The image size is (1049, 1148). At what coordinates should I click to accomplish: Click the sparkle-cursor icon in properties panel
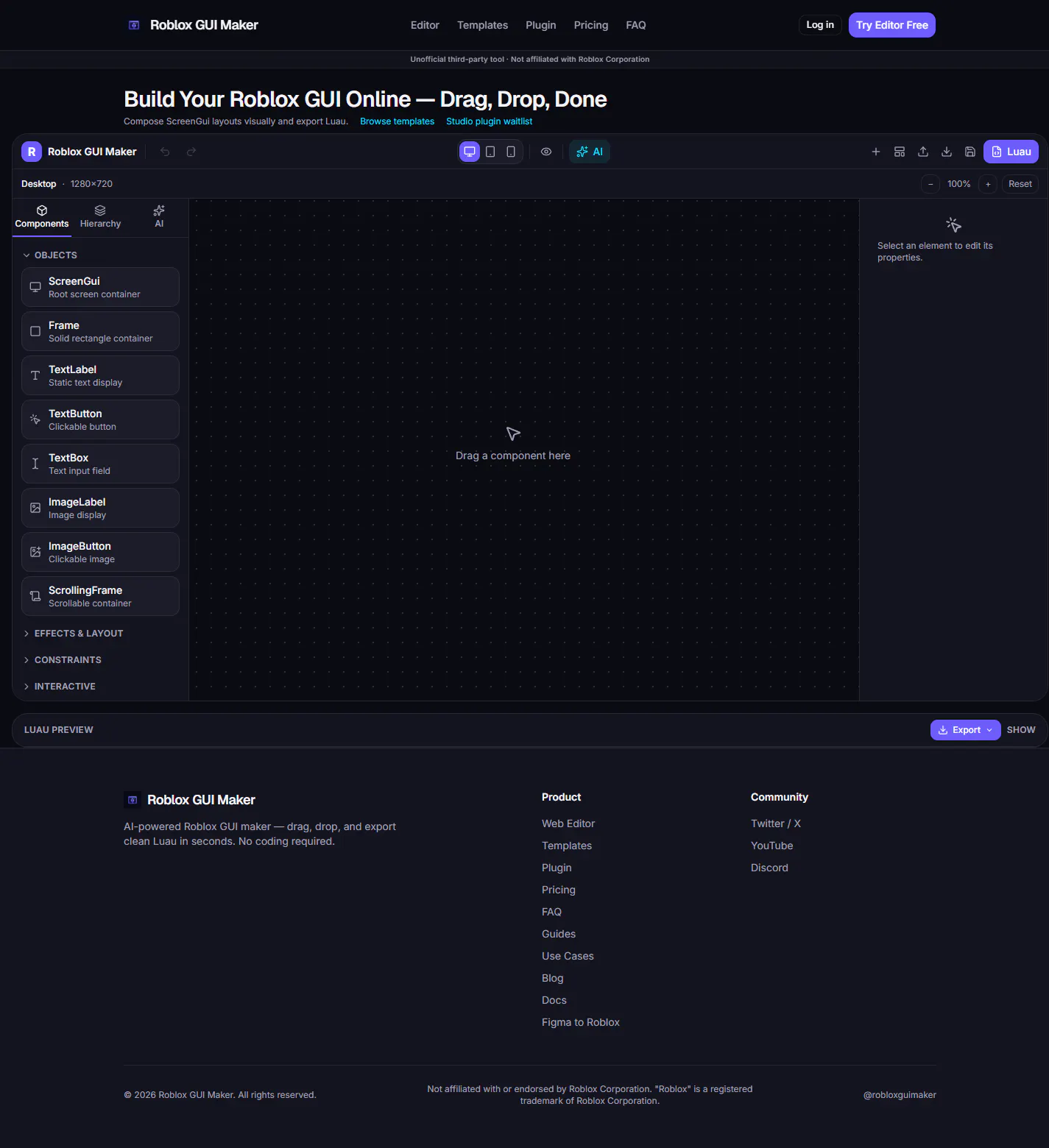[x=954, y=224]
